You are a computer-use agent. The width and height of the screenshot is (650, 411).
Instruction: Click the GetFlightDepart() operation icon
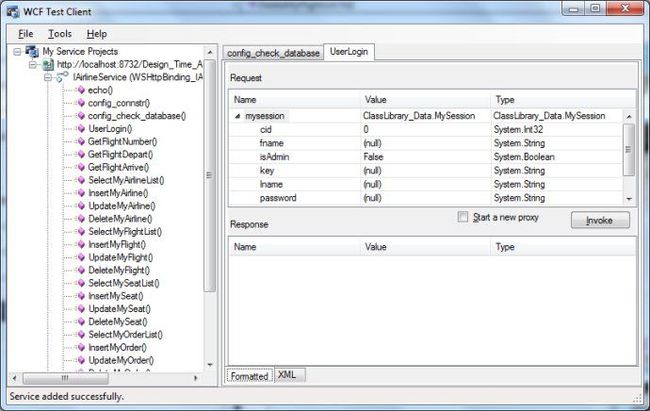tap(81, 154)
